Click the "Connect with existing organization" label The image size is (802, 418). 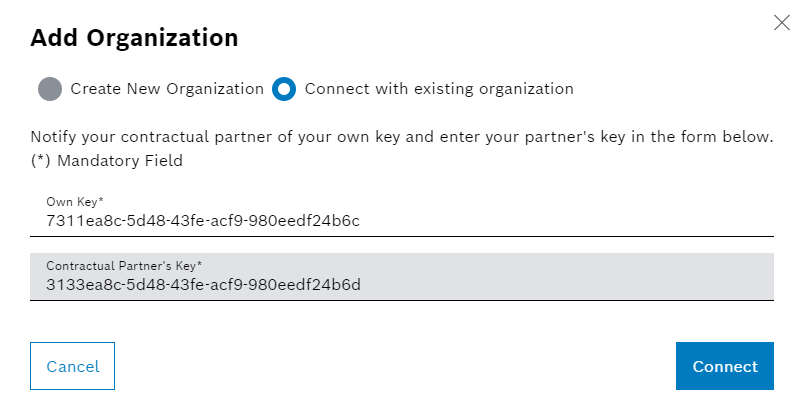point(439,89)
